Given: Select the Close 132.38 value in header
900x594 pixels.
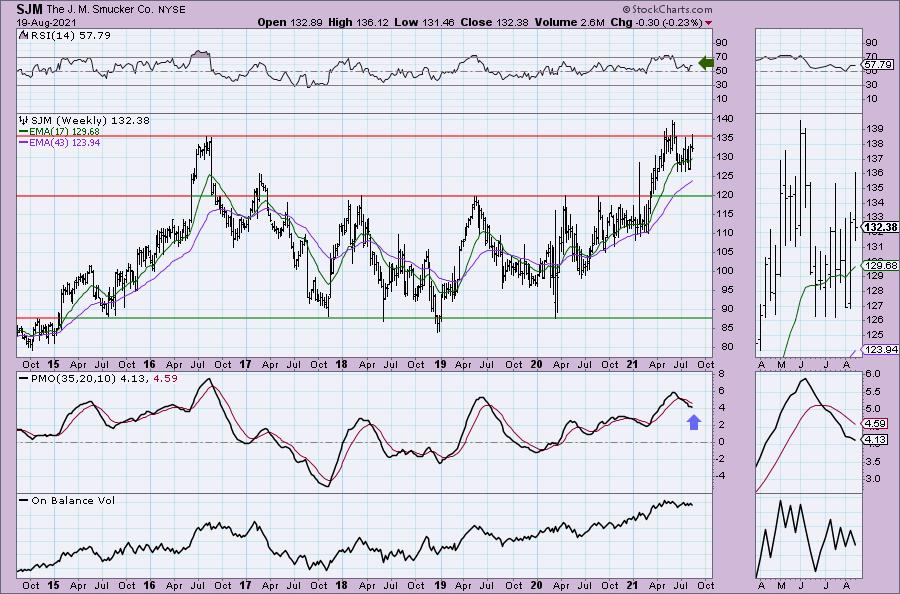Looking at the screenshot, I should tap(494, 22).
